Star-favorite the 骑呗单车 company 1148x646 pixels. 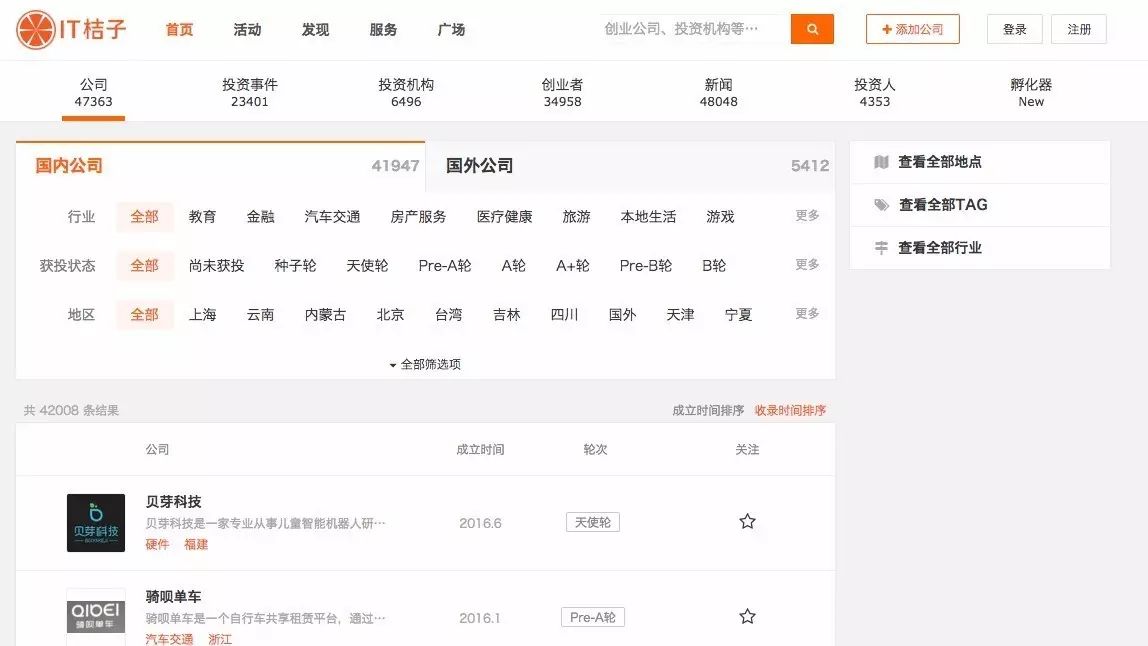(x=747, y=617)
